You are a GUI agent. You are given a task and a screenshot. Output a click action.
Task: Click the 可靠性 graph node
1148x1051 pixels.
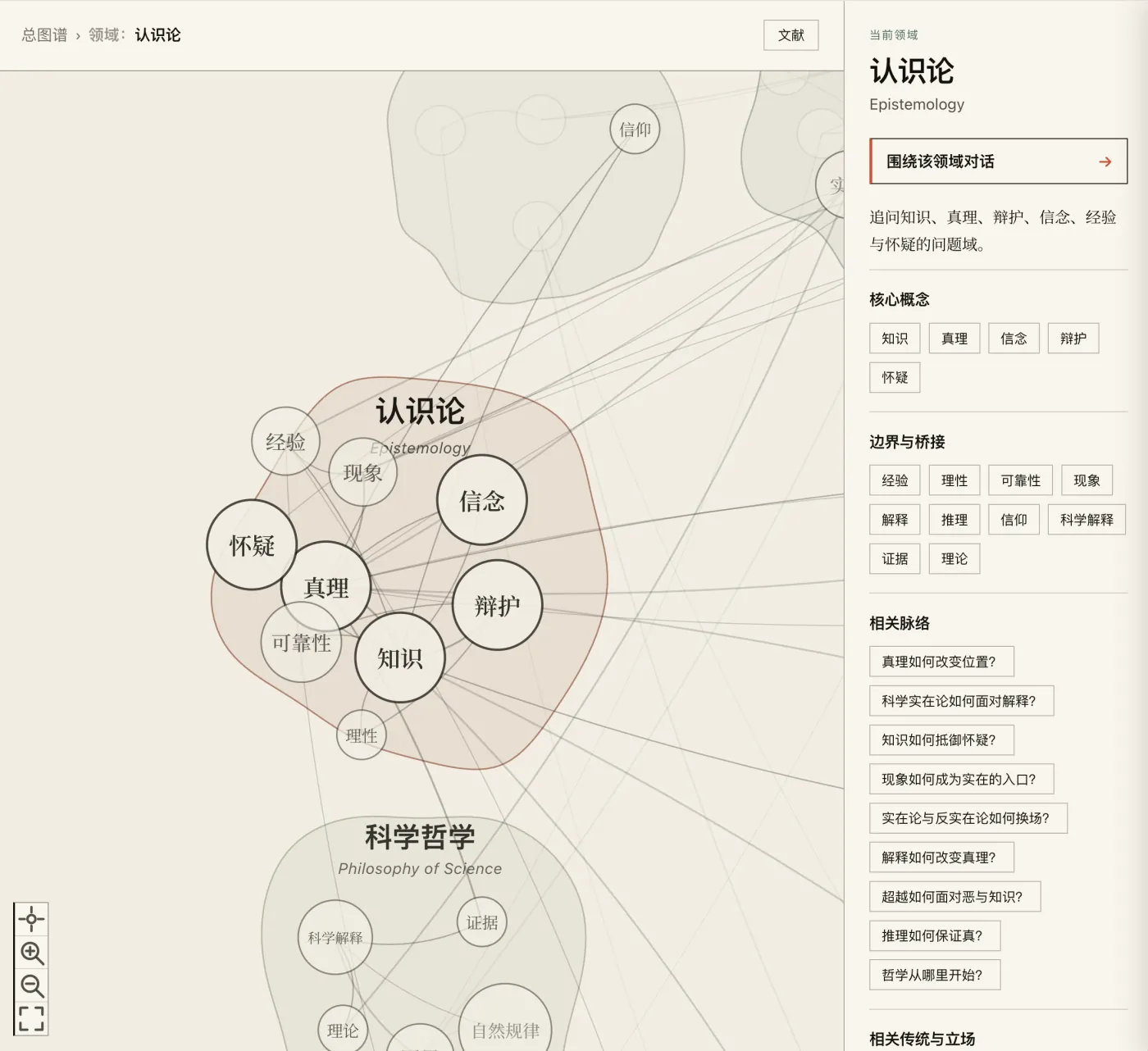click(x=301, y=643)
